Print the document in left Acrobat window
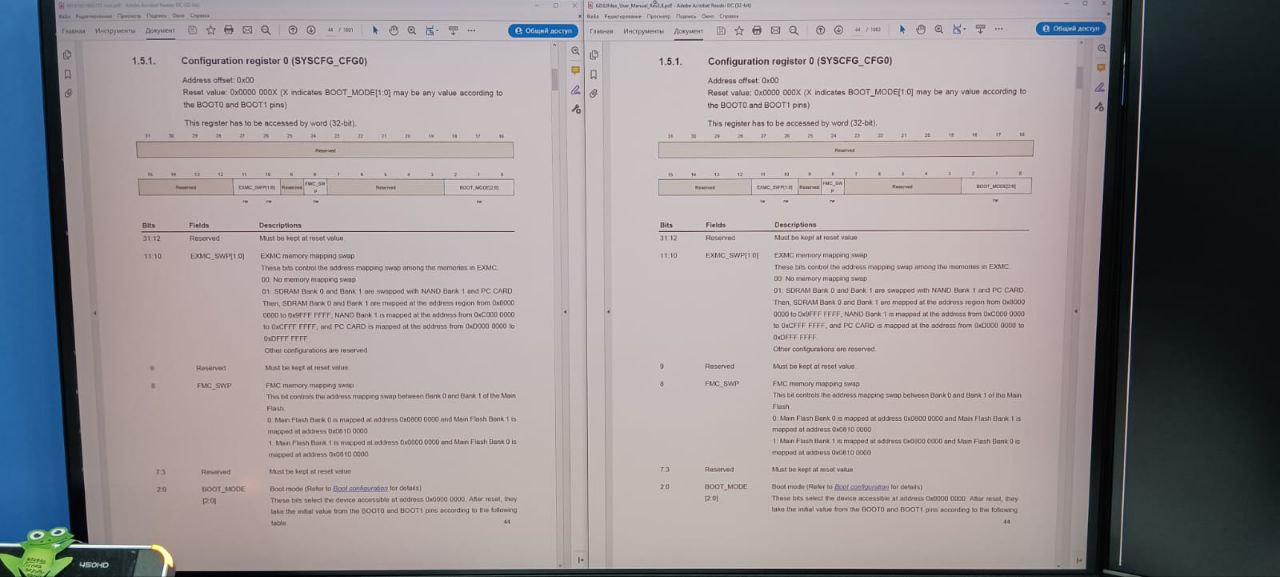This screenshot has height=577, width=1280. (229, 30)
